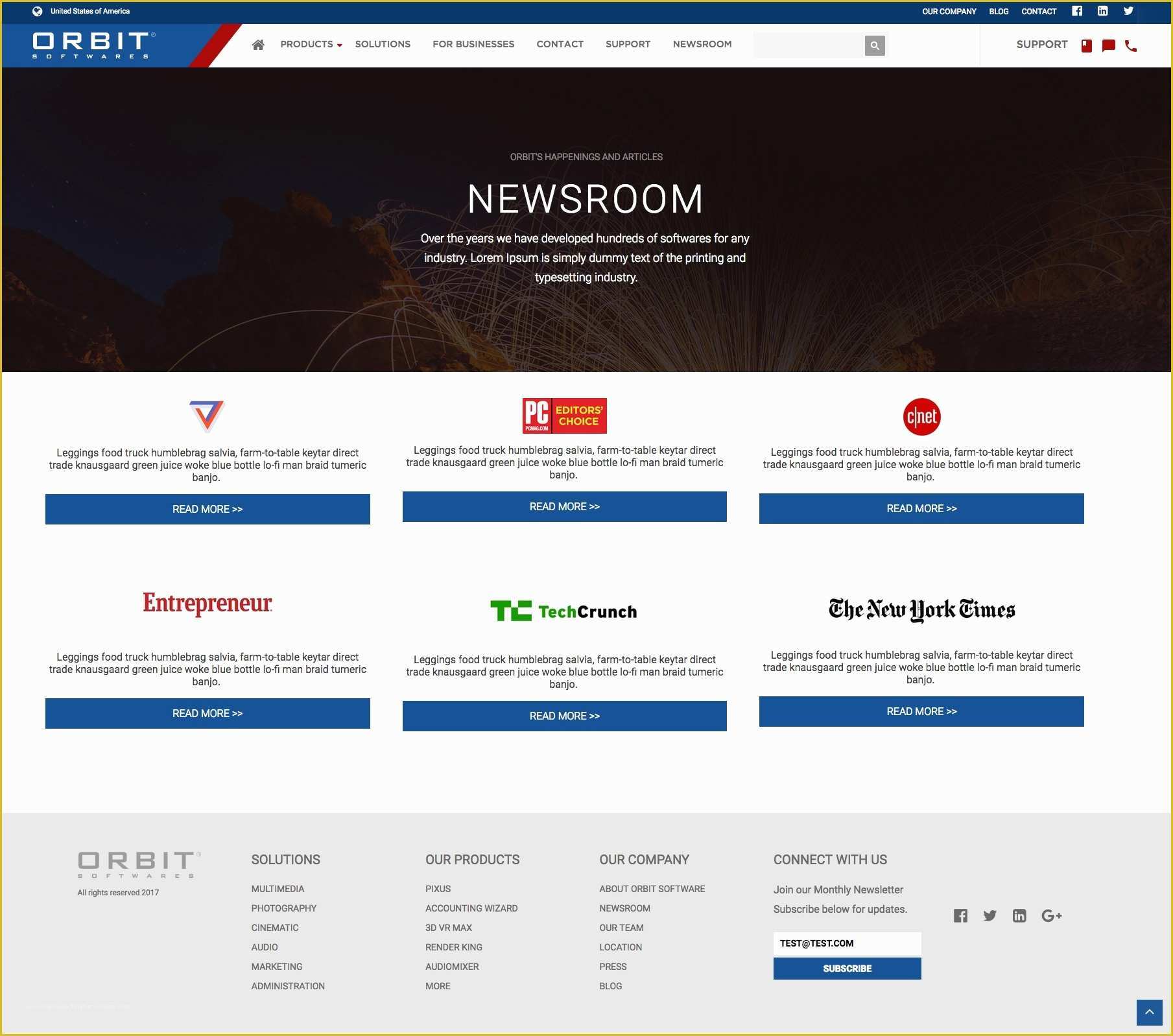Go to home via the house icon
This screenshot has width=1173, height=1036.
(x=258, y=44)
